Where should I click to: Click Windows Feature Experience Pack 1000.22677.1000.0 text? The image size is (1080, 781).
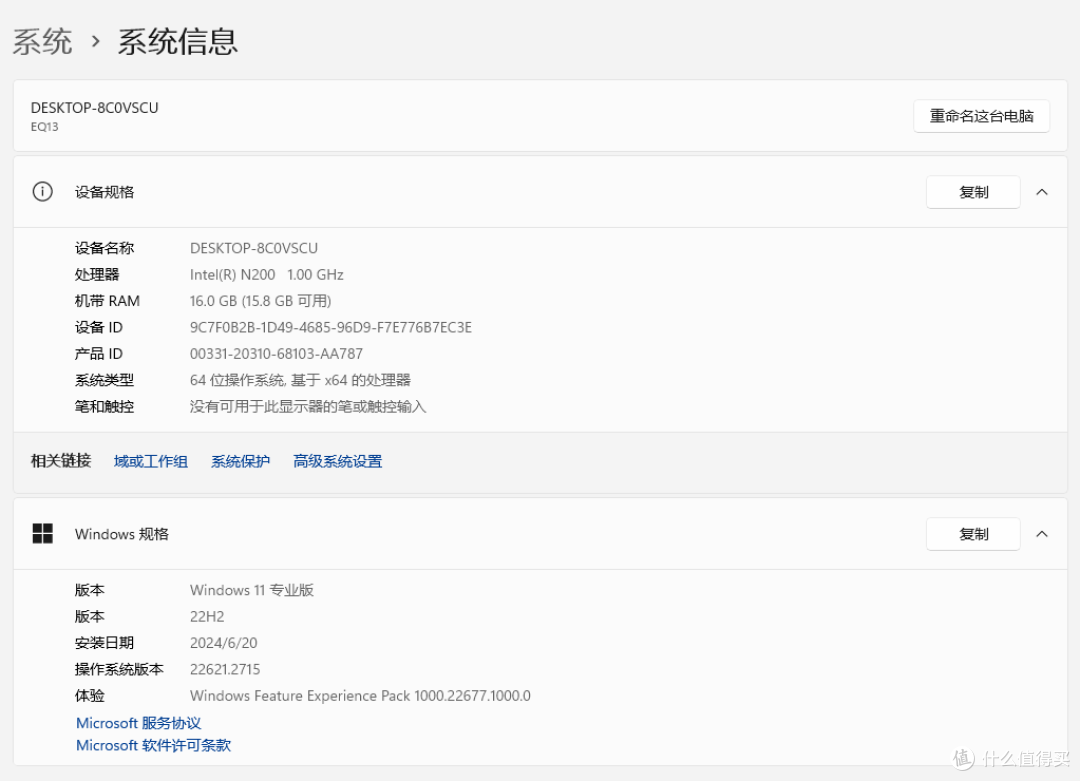360,696
